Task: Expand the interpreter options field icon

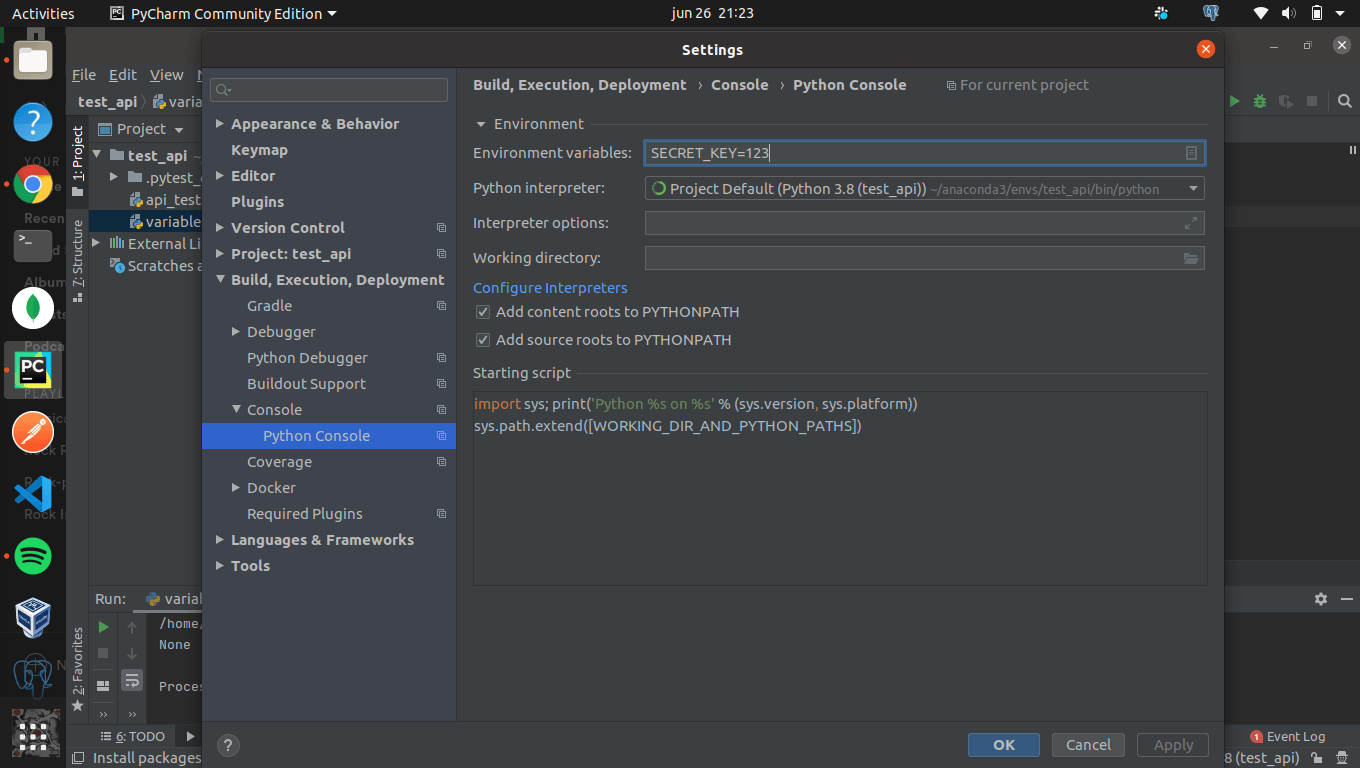Action: pyautogui.click(x=1191, y=223)
